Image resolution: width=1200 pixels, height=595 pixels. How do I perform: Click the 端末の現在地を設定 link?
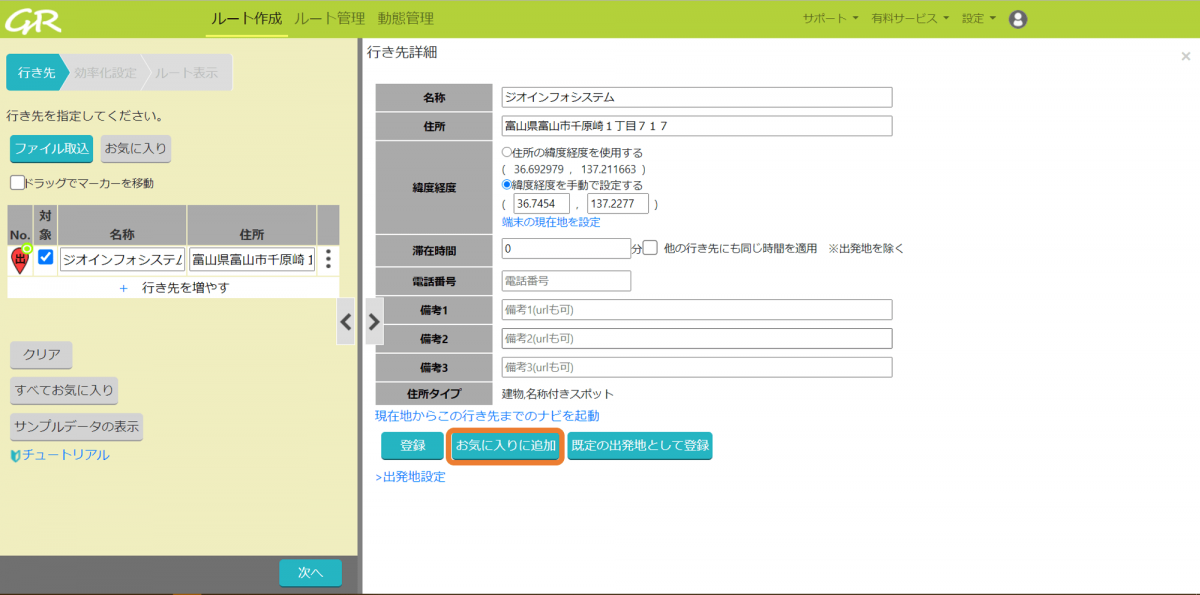click(x=551, y=222)
